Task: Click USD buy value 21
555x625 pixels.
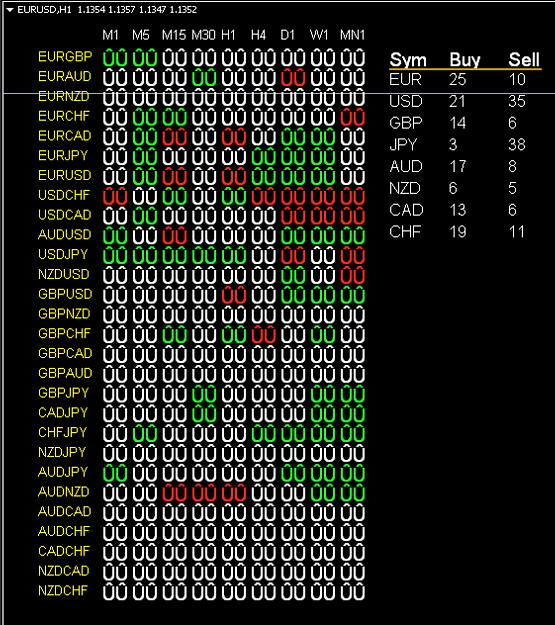Action: [457, 101]
